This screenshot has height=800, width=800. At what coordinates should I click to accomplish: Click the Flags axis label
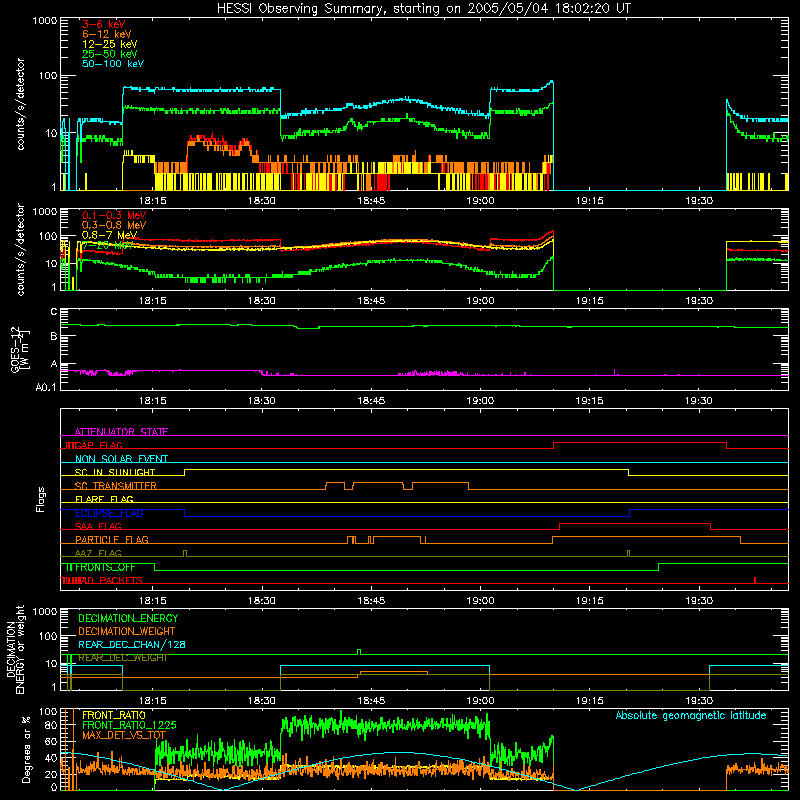41,499
